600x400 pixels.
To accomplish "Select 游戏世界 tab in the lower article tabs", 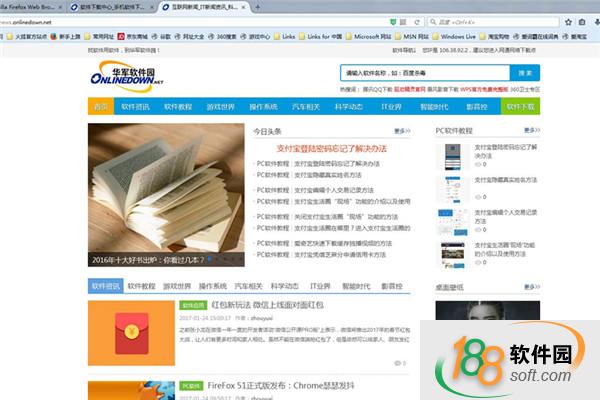I will tap(177, 286).
